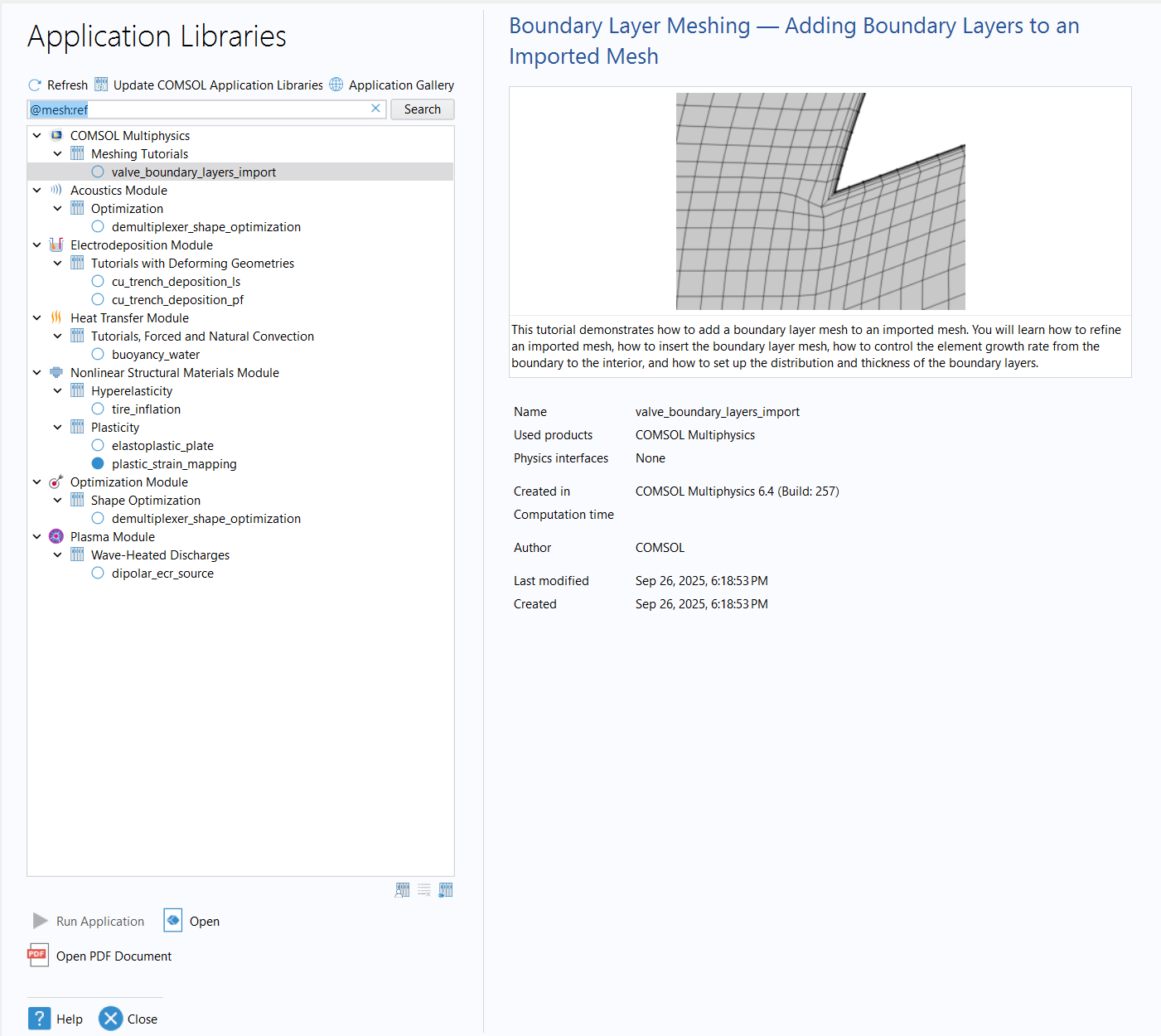
Task: Collapse the Meshing Tutorials folder
Action: 57,153
